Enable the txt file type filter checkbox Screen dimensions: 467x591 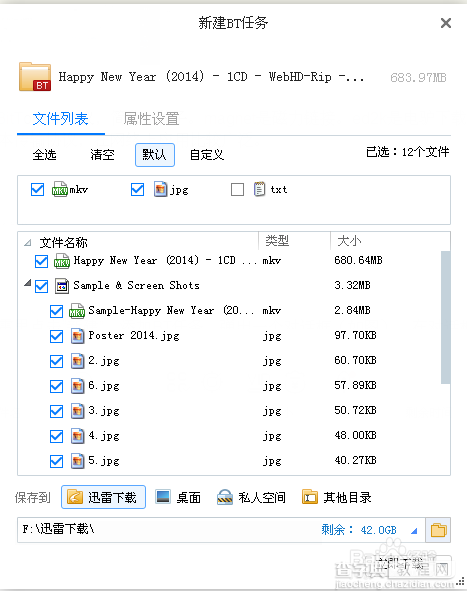tap(237, 190)
